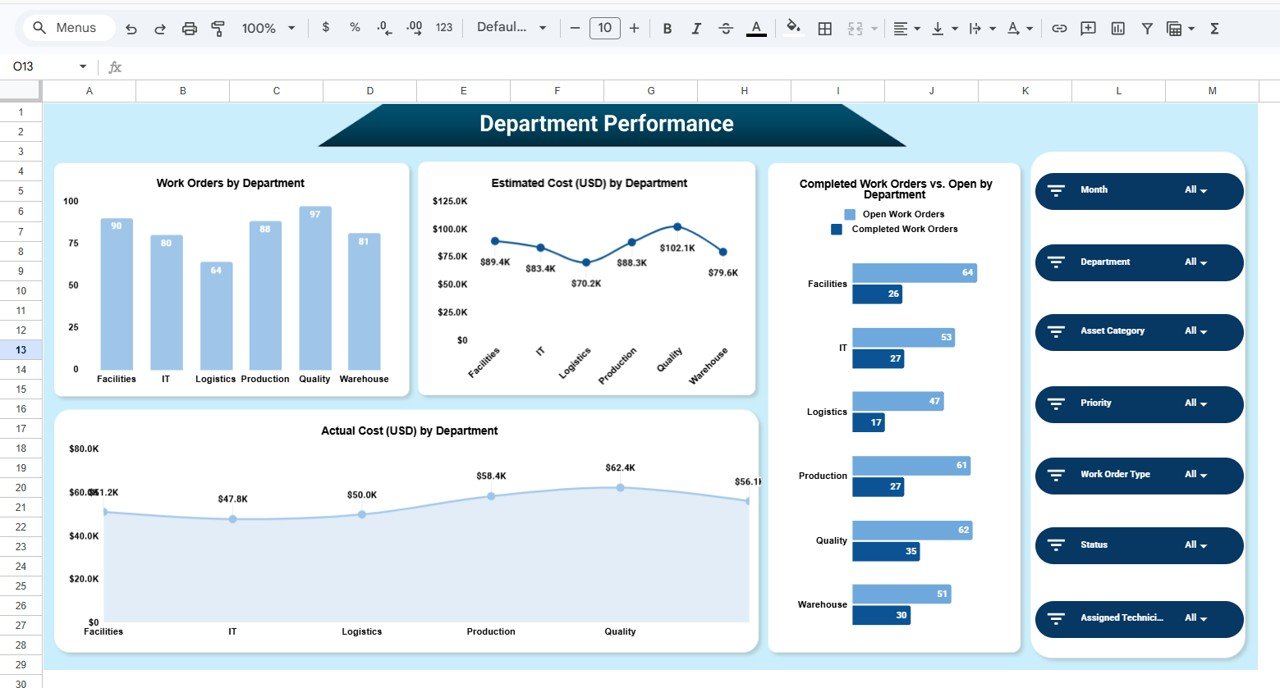This screenshot has width=1280, height=688.
Task: Select the paint format tool
Action: click(218, 28)
